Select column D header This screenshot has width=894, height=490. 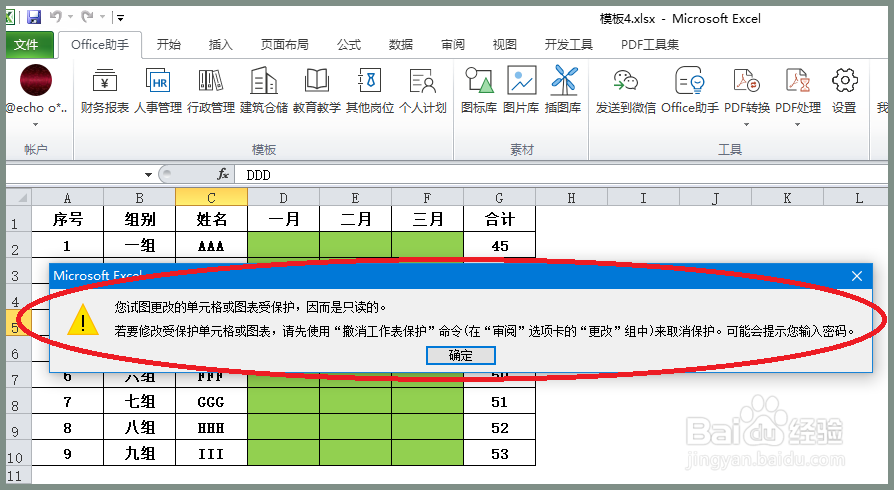[283, 198]
